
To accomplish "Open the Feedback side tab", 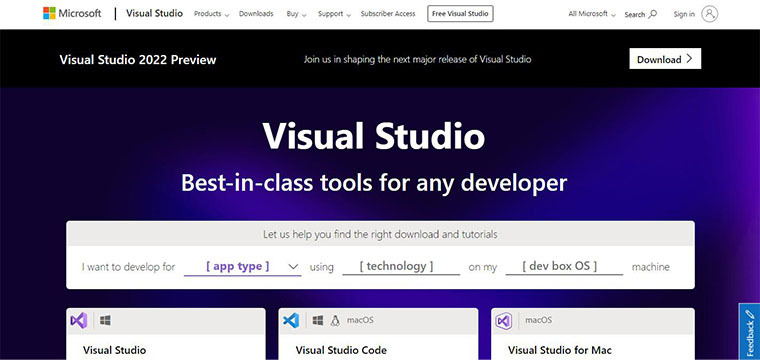I will coord(749,331).
